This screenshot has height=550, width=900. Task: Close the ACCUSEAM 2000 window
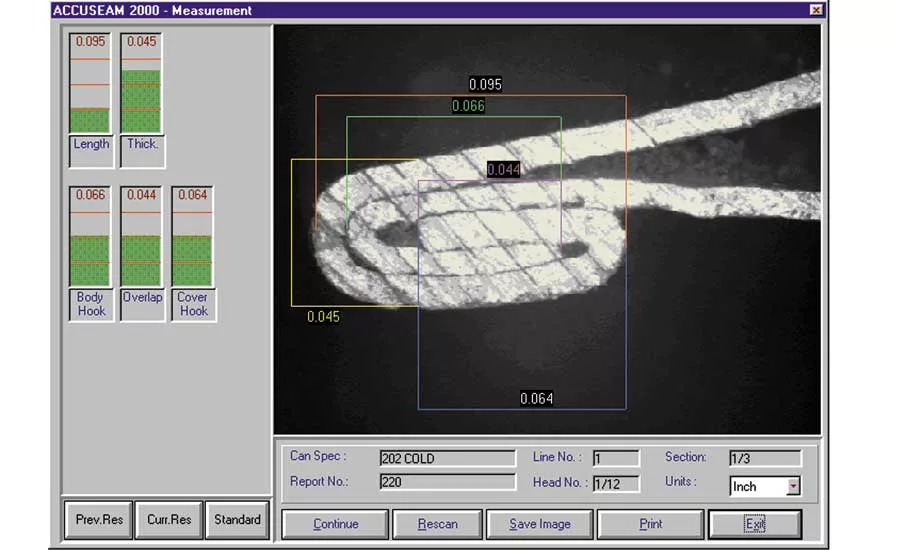[816, 10]
